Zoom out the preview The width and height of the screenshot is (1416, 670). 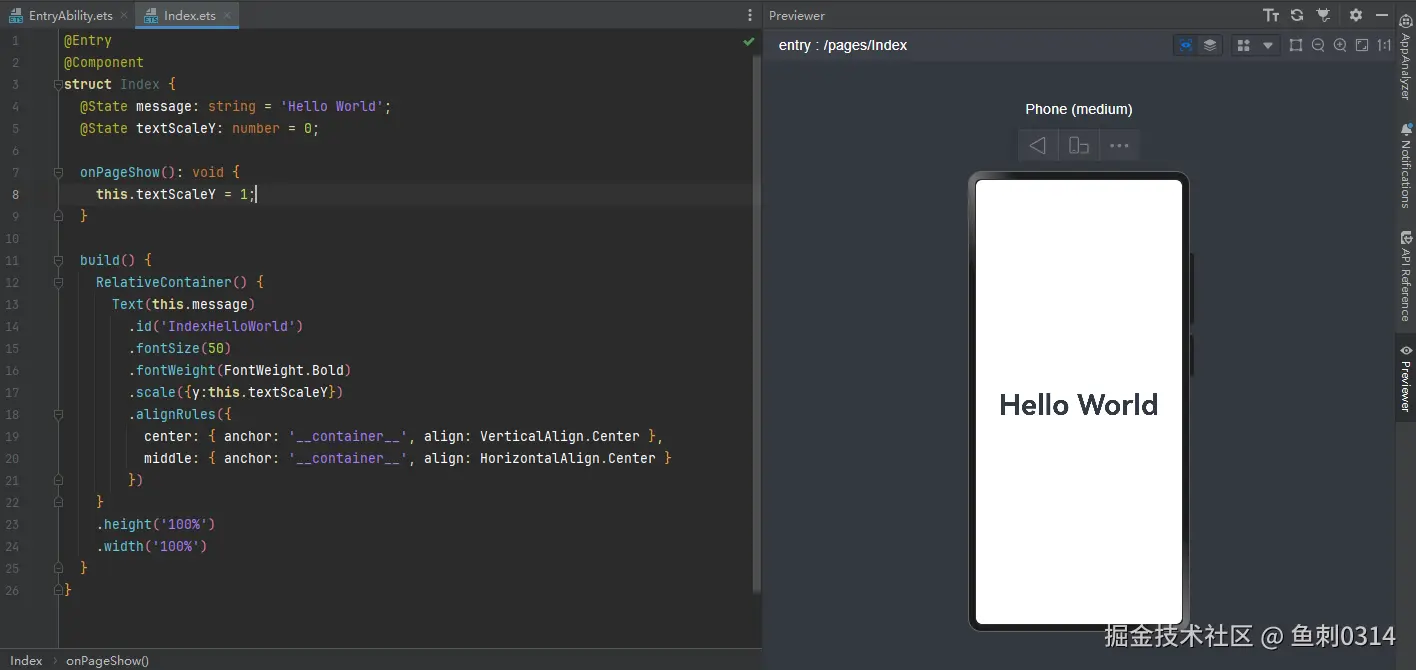click(1318, 45)
